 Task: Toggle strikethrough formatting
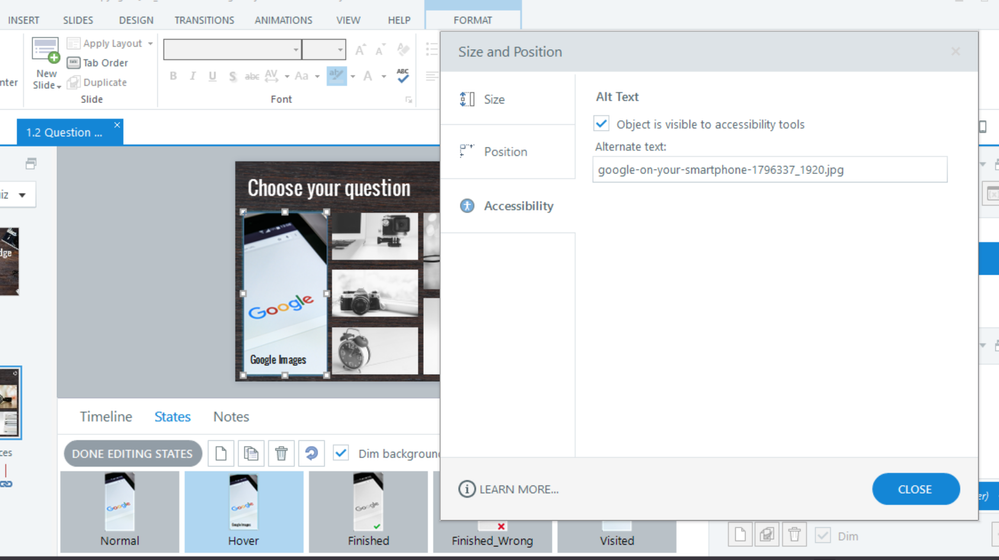(x=252, y=76)
